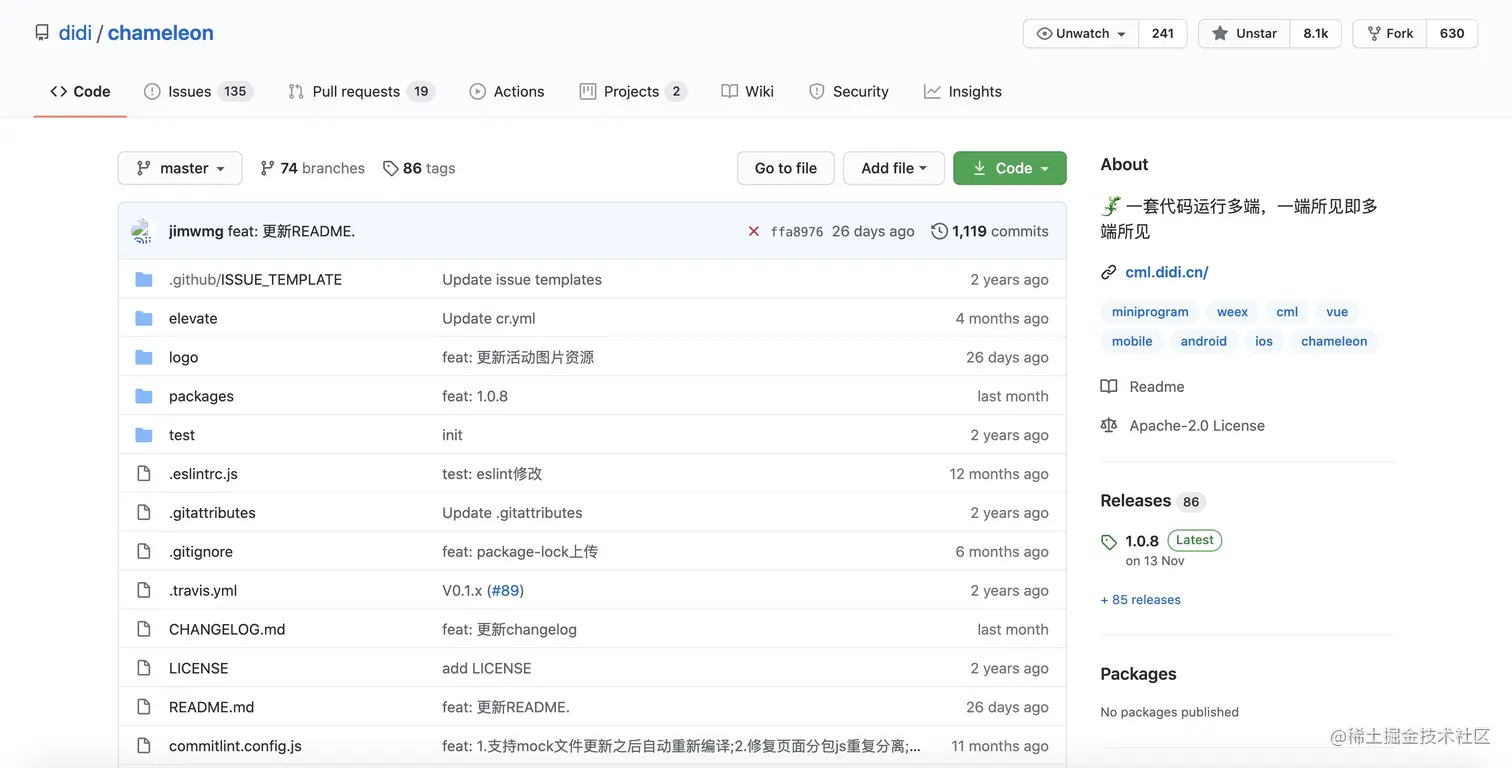Click the branch icon beside 74 branches
Screen dimensions: 1512x768
[267, 168]
